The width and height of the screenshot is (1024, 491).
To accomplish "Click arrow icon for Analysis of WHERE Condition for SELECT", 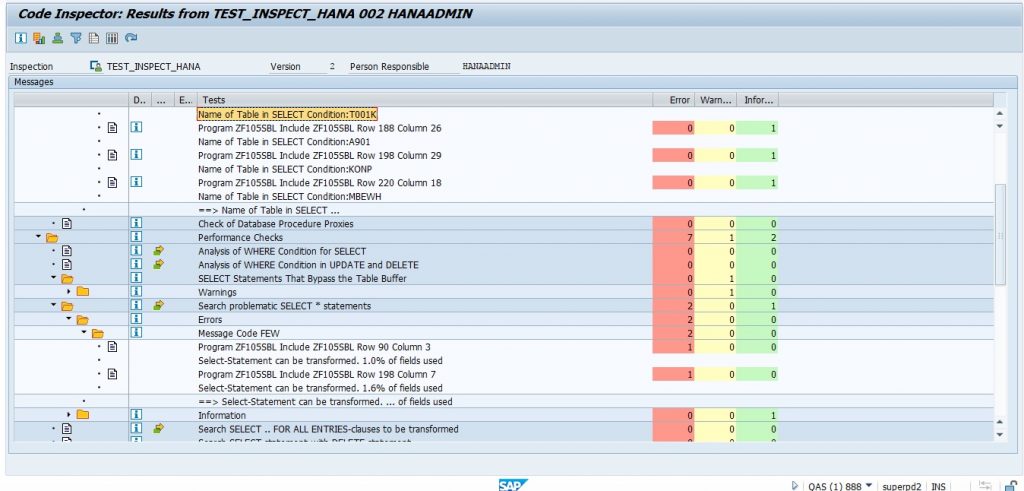I will 158,251.
